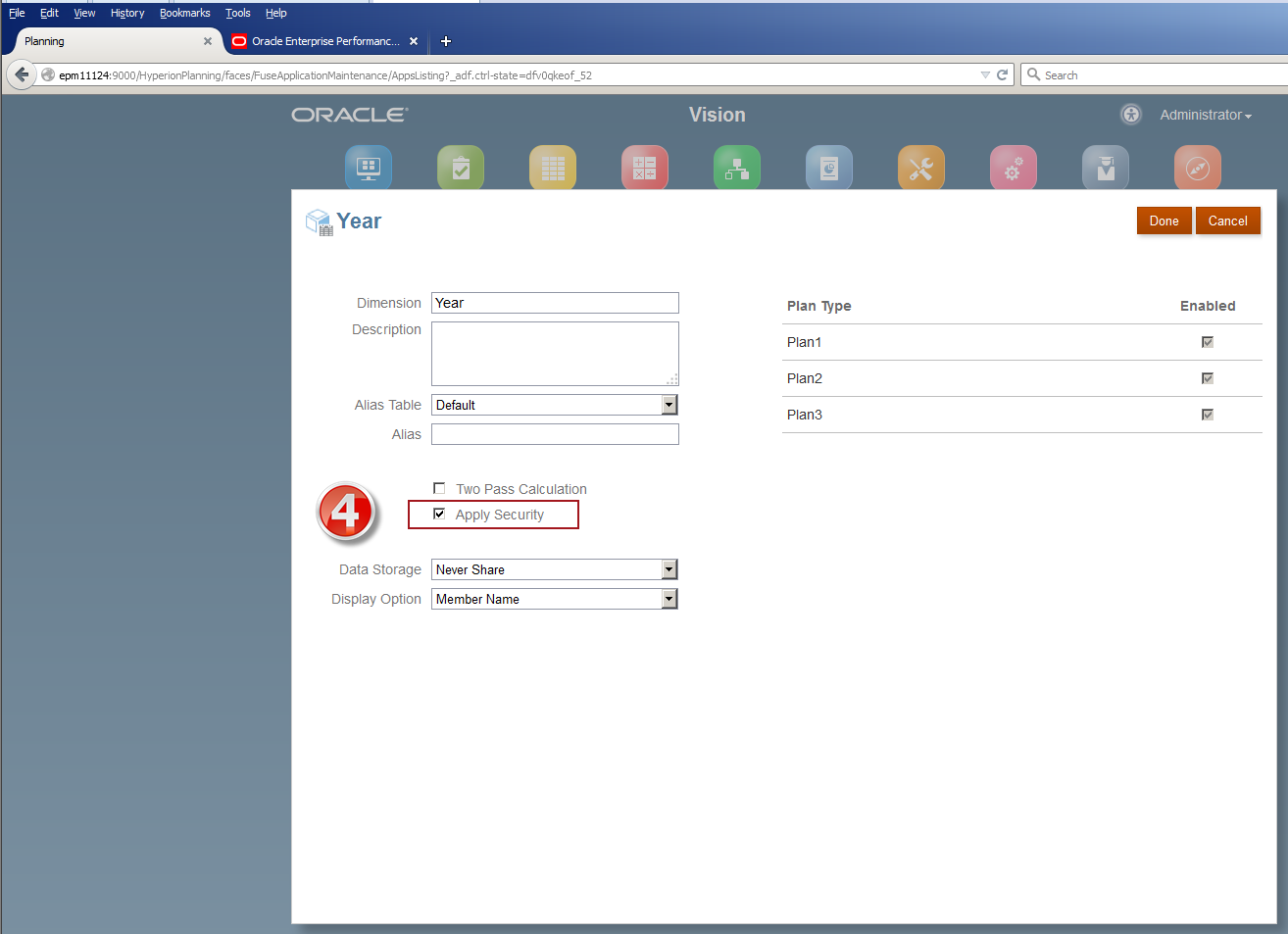Click the Year dimension cube icon

pos(320,222)
